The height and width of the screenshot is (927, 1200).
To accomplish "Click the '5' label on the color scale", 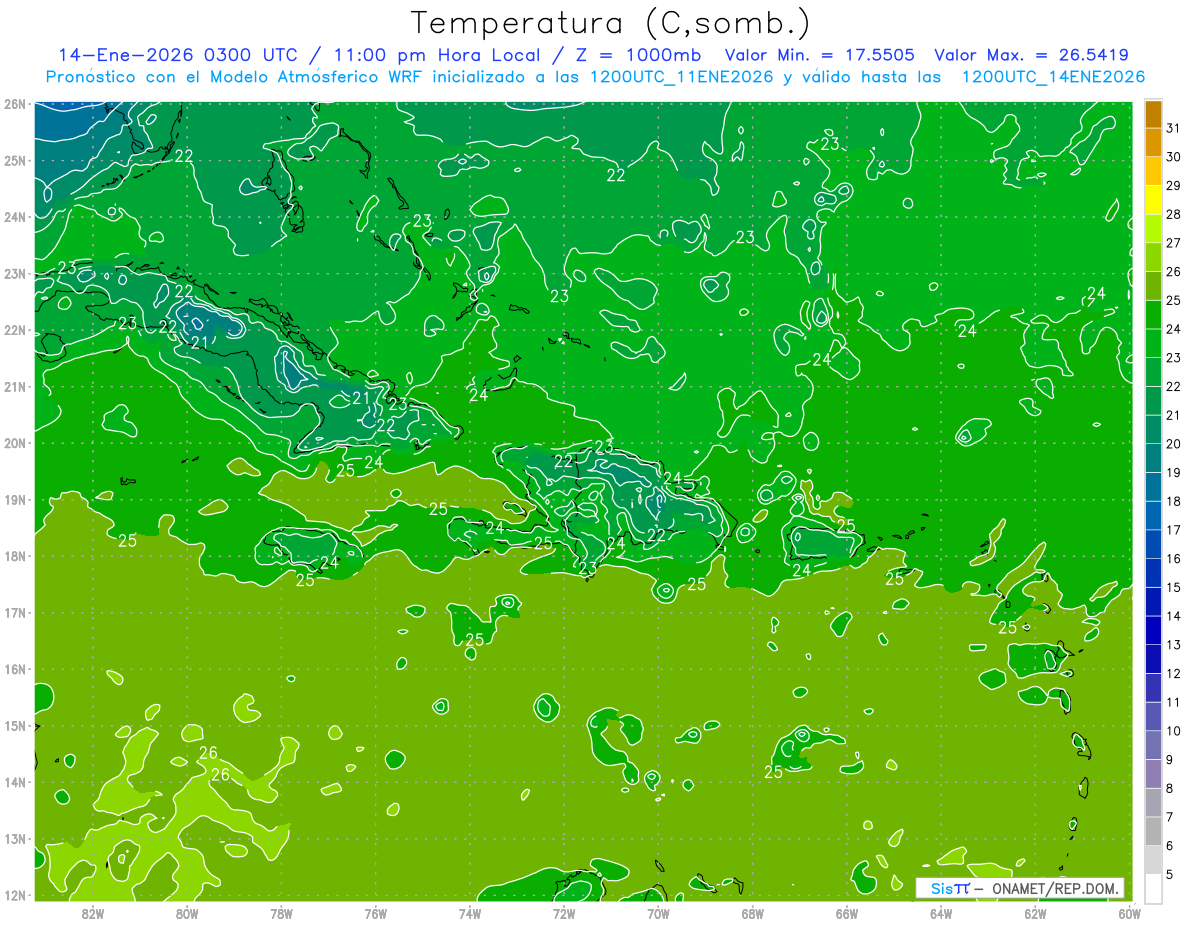I will (1170, 874).
